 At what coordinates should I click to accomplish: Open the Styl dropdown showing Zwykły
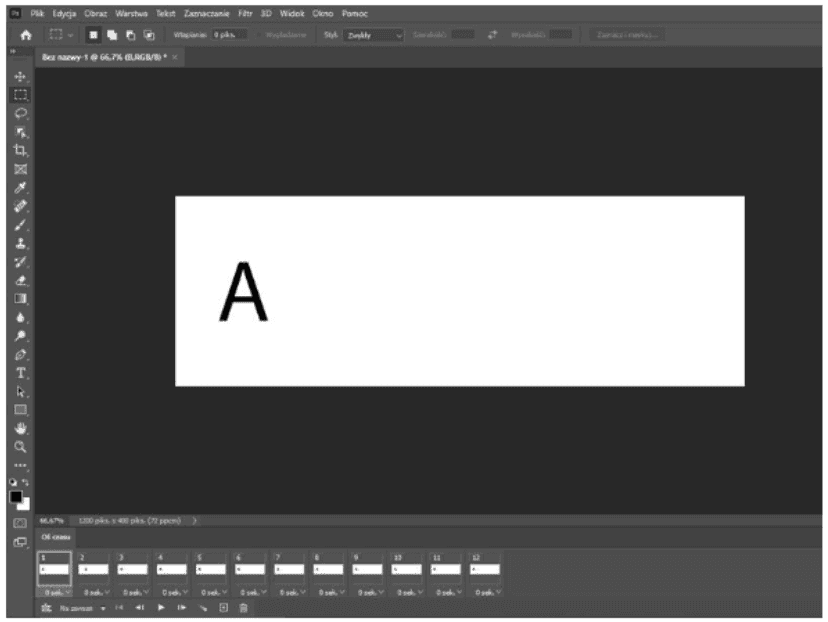coord(373,35)
